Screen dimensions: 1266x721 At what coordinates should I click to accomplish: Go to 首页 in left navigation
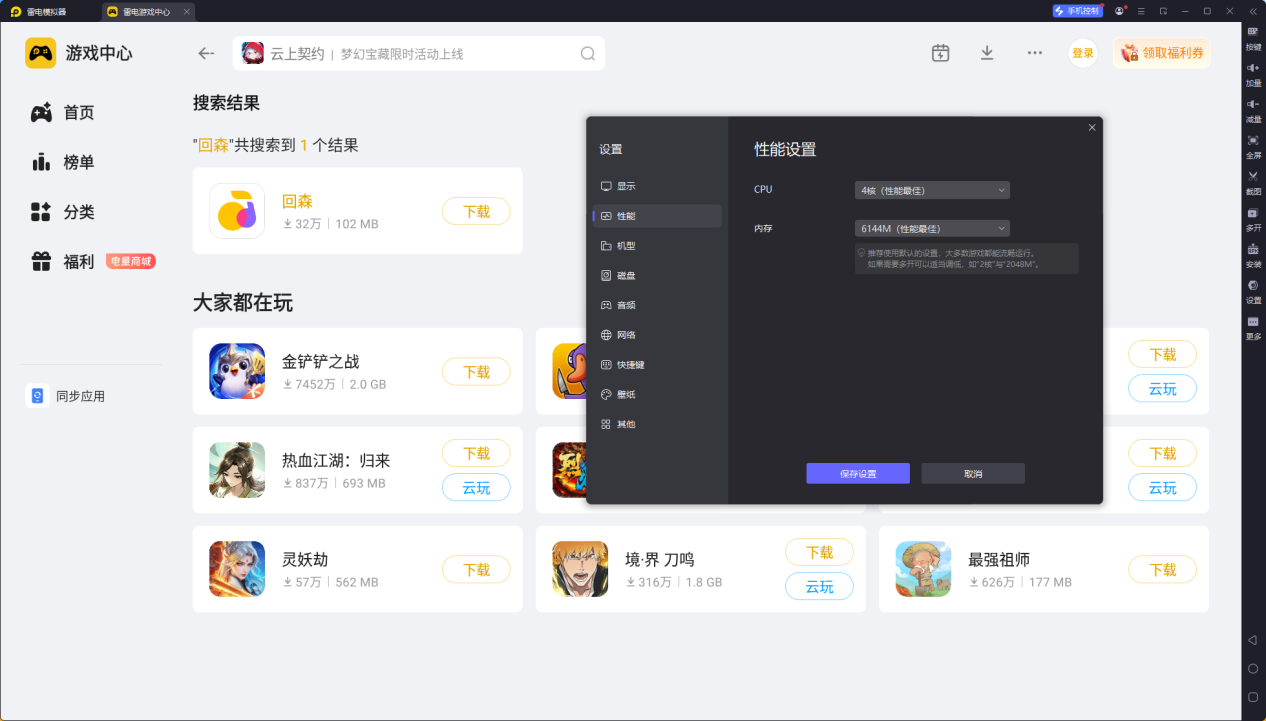[x=63, y=113]
